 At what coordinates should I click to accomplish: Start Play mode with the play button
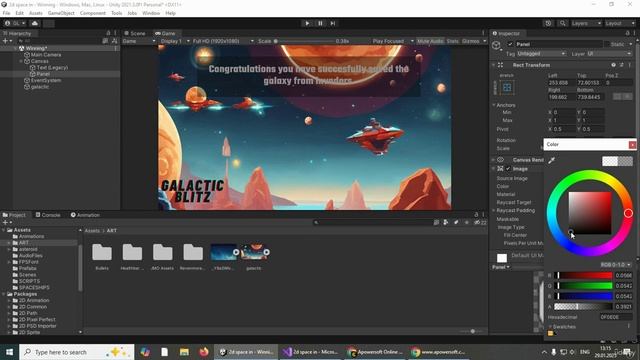click(x=307, y=23)
